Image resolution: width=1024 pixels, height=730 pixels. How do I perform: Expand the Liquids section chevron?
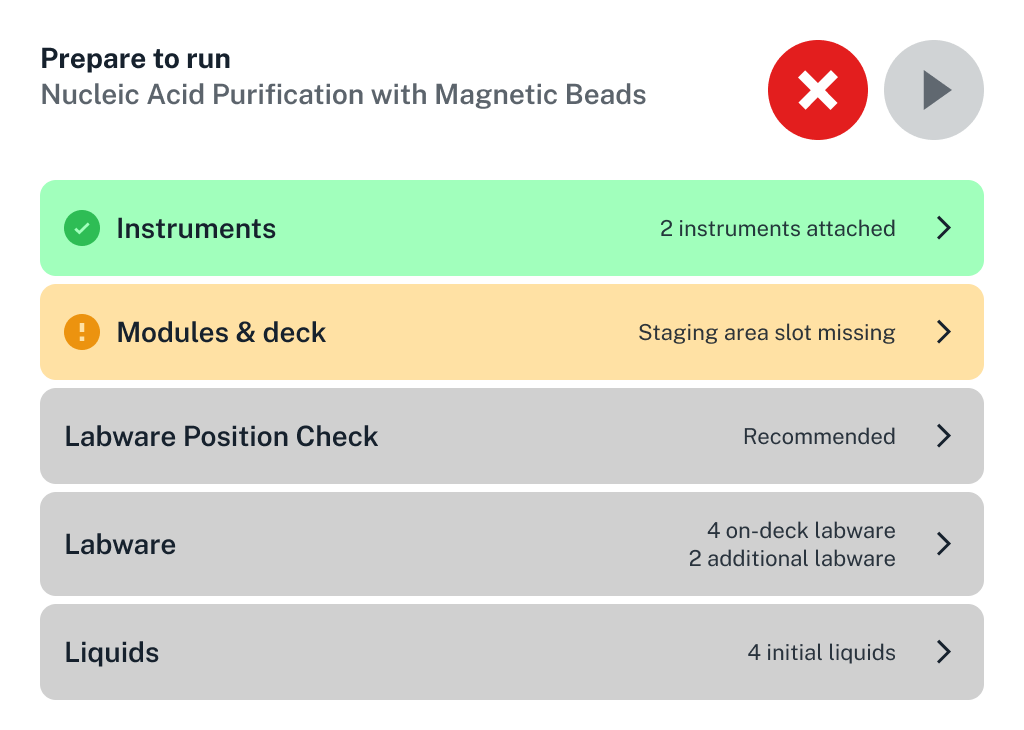(943, 652)
